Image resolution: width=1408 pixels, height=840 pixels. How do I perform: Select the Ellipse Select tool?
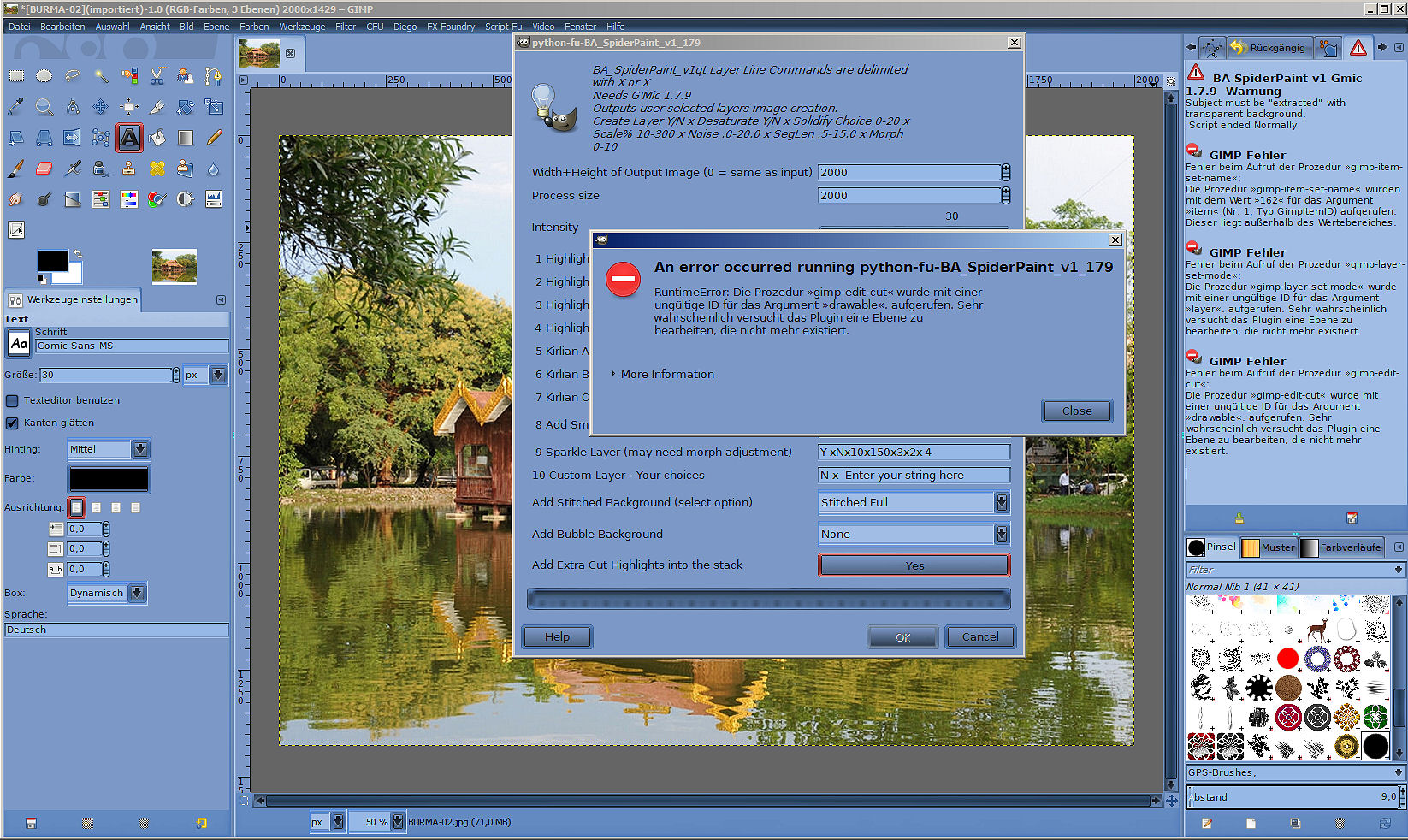click(x=44, y=76)
